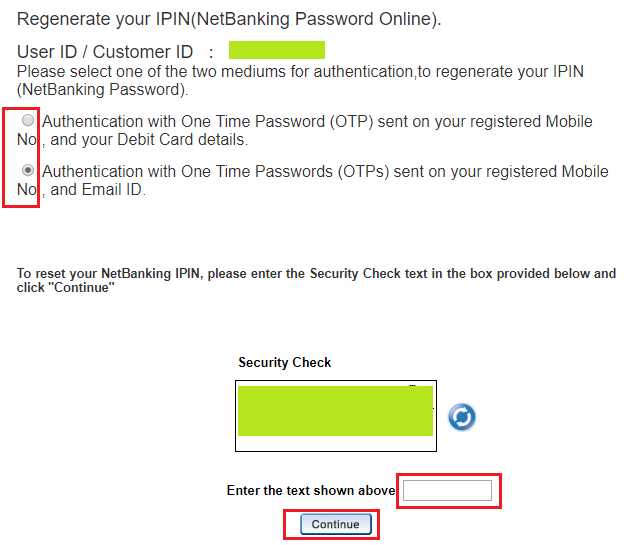Click the 'Enter the text shown above' label
This screenshot has height=545, width=631.
(x=311, y=491)
